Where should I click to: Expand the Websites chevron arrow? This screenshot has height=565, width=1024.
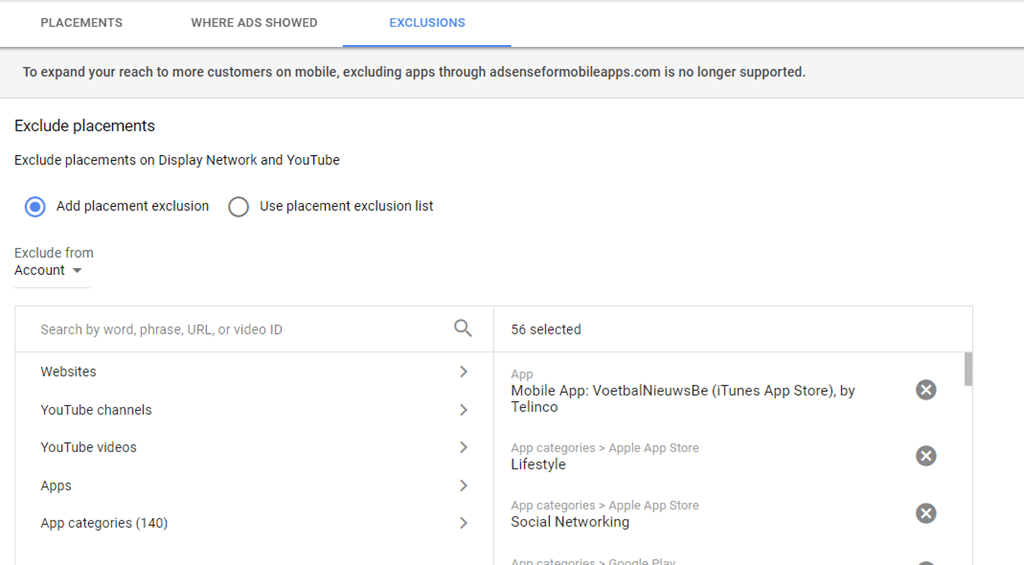(463, 371)
